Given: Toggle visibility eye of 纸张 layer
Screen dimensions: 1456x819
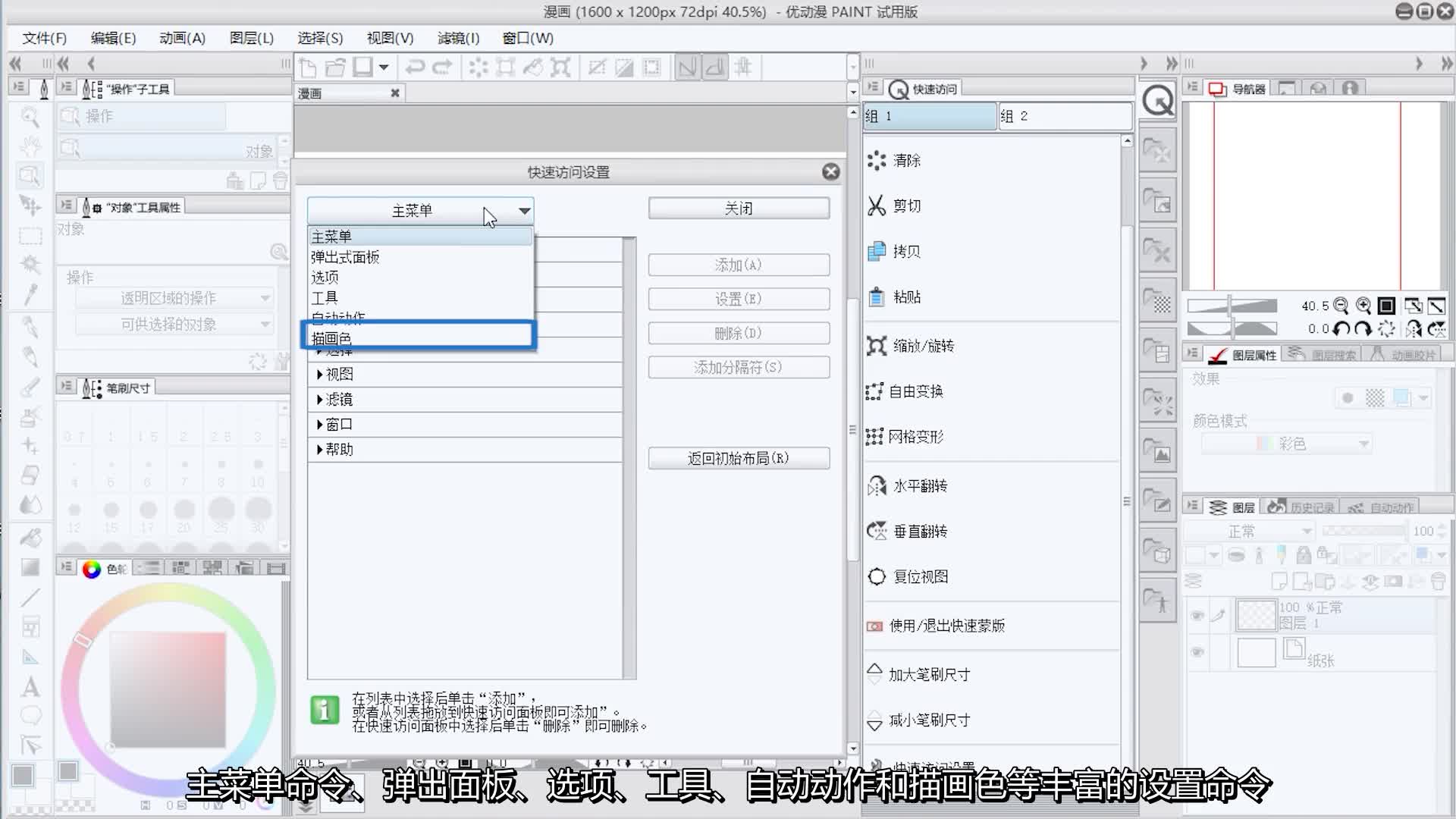Looking at the screenshot, I should point(1197,652).
